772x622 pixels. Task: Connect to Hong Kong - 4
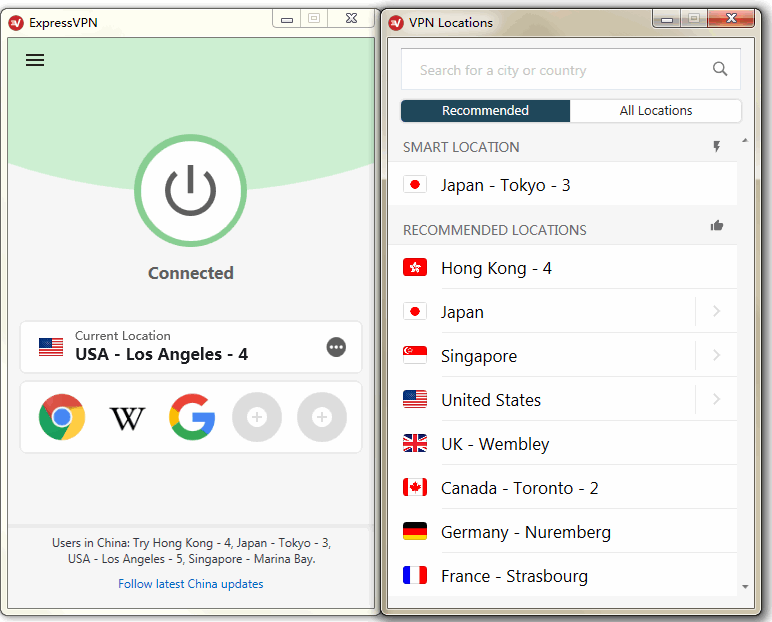(563, 268)
